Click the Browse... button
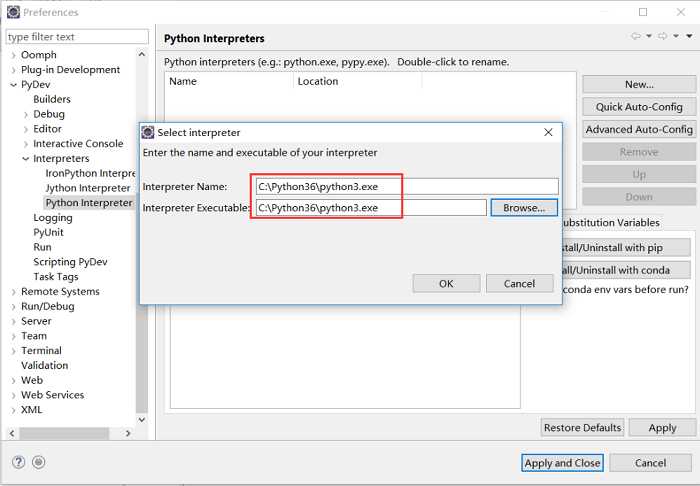 pos(524,208)
